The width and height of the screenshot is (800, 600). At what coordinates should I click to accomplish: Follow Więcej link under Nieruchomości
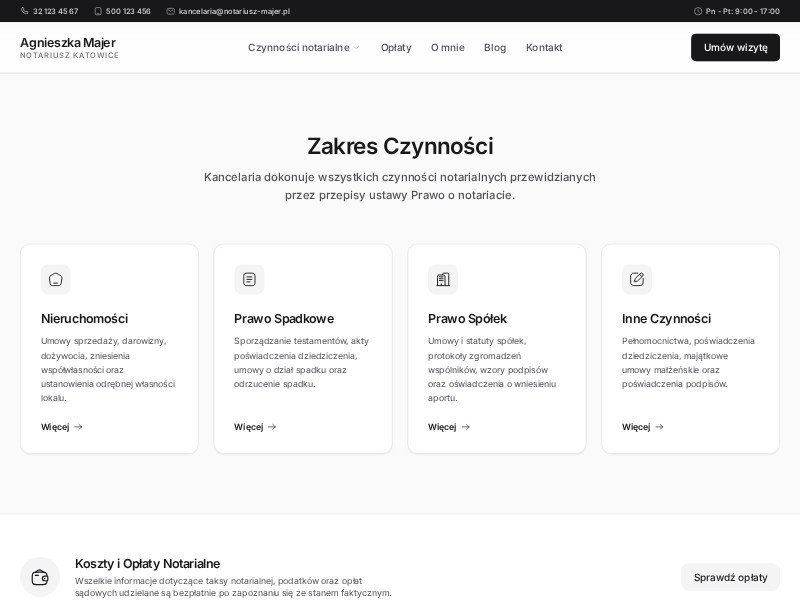[61, 427]
